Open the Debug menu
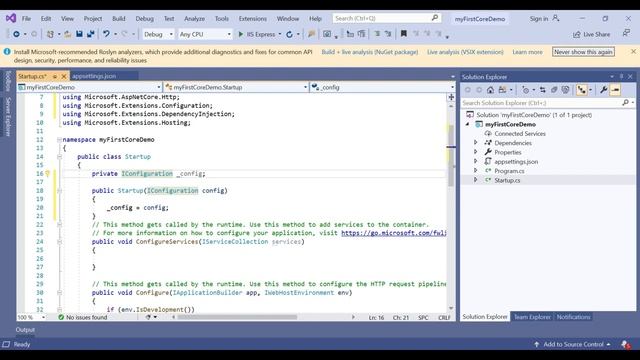Viewport: 640px width, 360px height. tap(144, 19)
